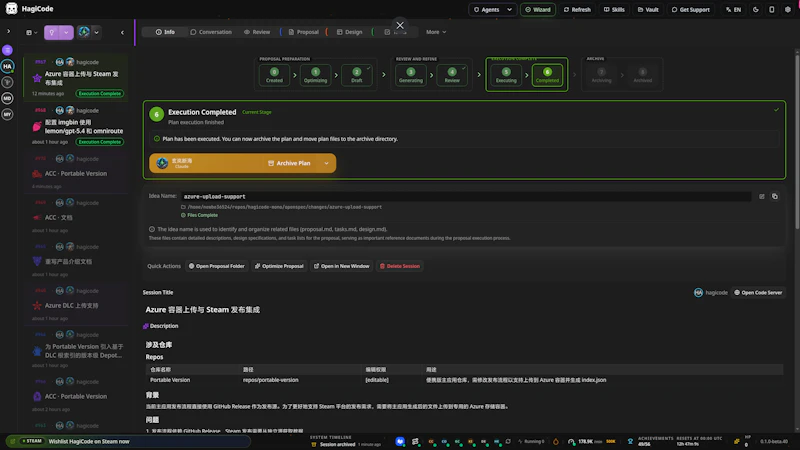Click the Refresh button

click(x=577, y=9)
